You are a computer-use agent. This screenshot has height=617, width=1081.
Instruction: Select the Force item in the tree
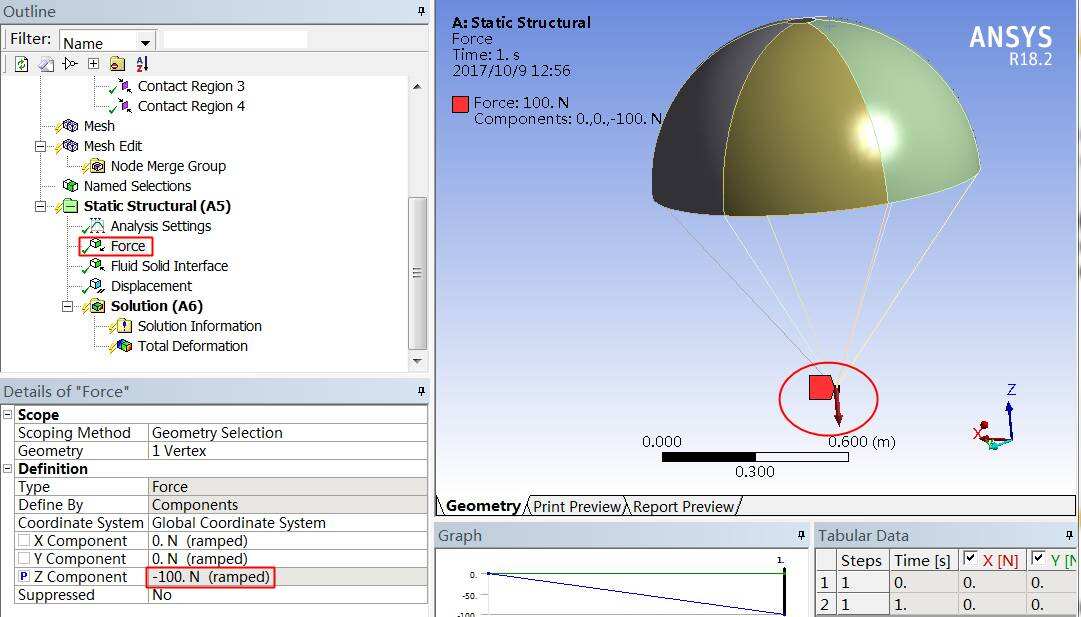128,246
